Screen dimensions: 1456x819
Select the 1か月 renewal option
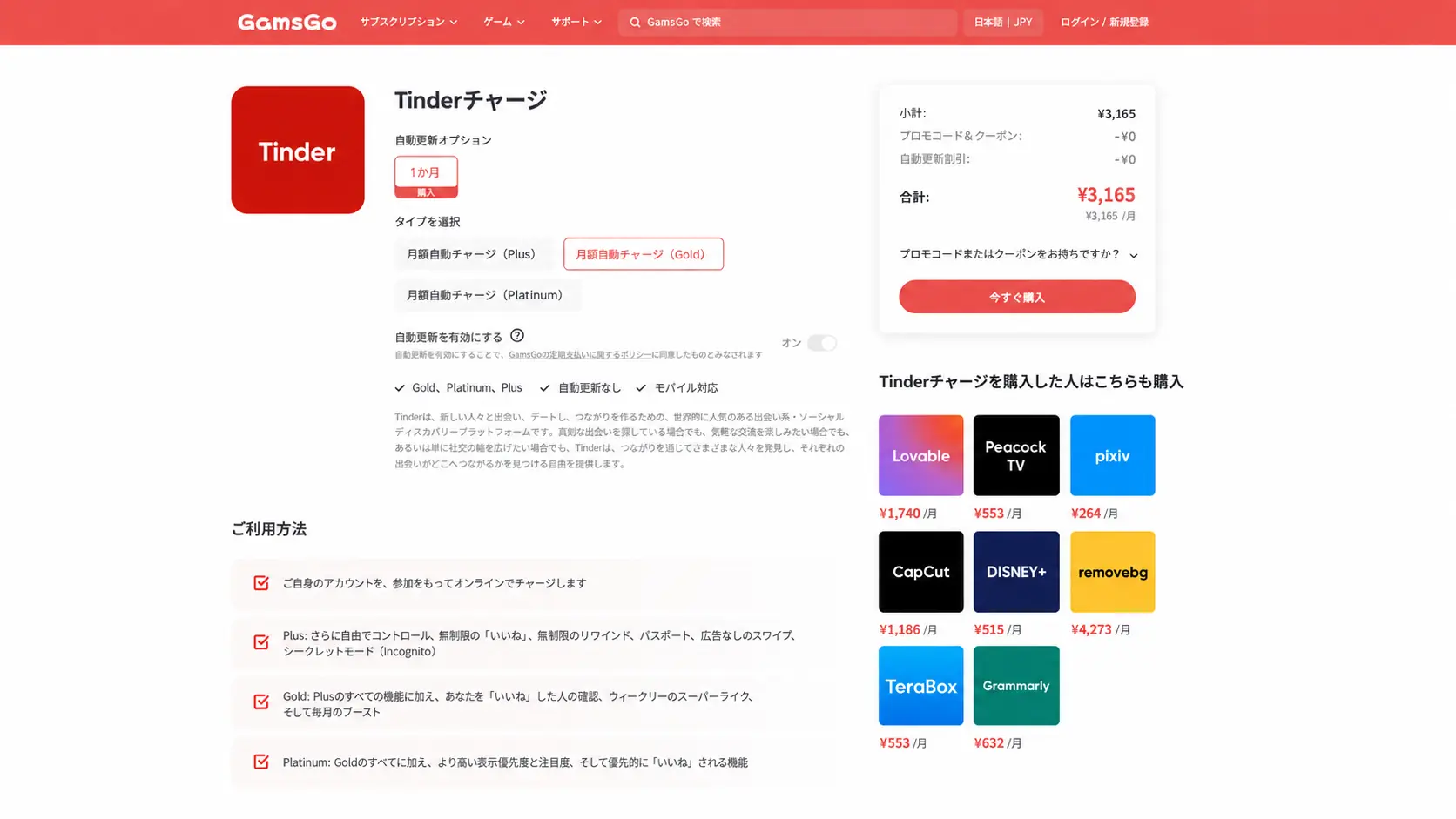click(x=426, y=177)
